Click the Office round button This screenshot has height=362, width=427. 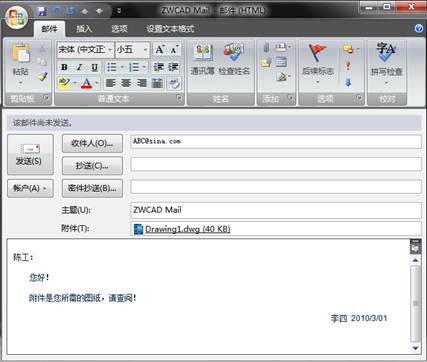[x=16, y=17]
